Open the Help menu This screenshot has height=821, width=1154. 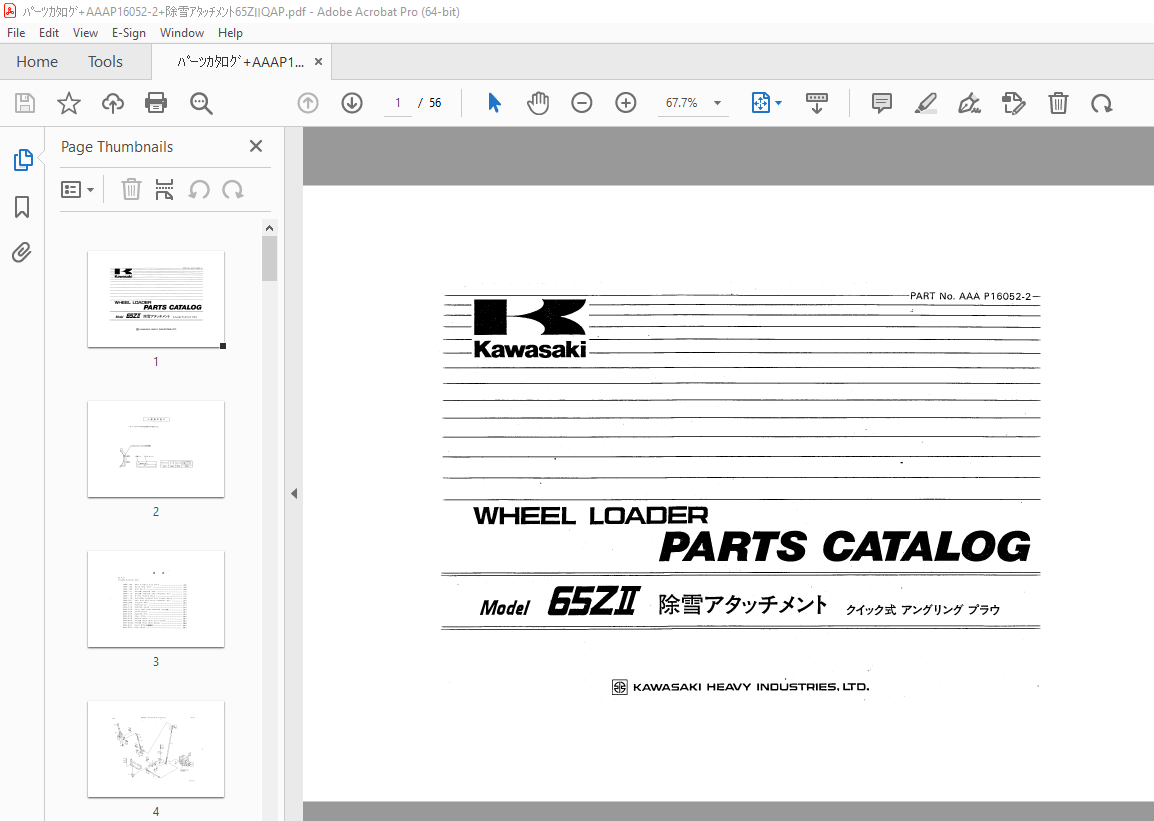230,33
